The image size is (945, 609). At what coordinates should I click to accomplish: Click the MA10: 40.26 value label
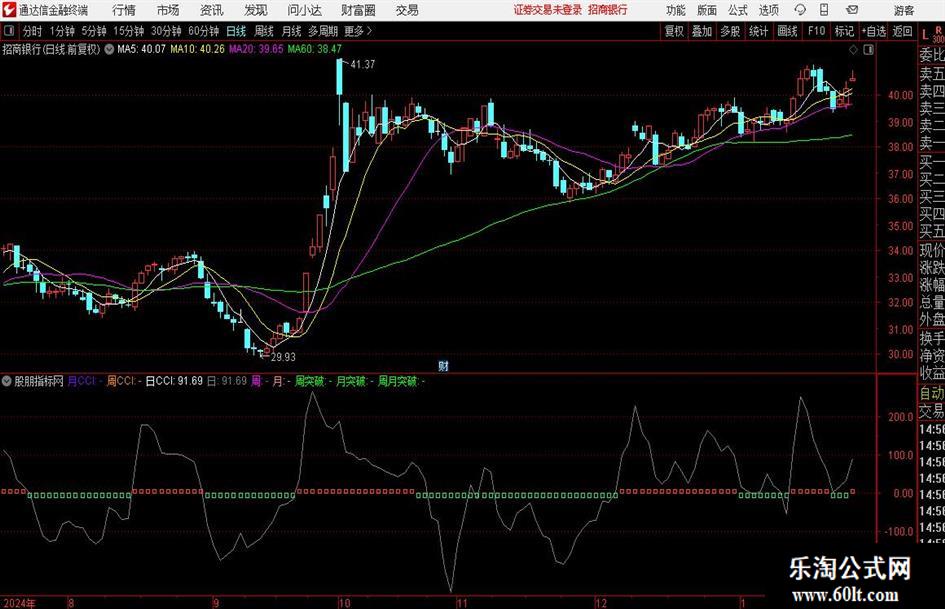198,49
